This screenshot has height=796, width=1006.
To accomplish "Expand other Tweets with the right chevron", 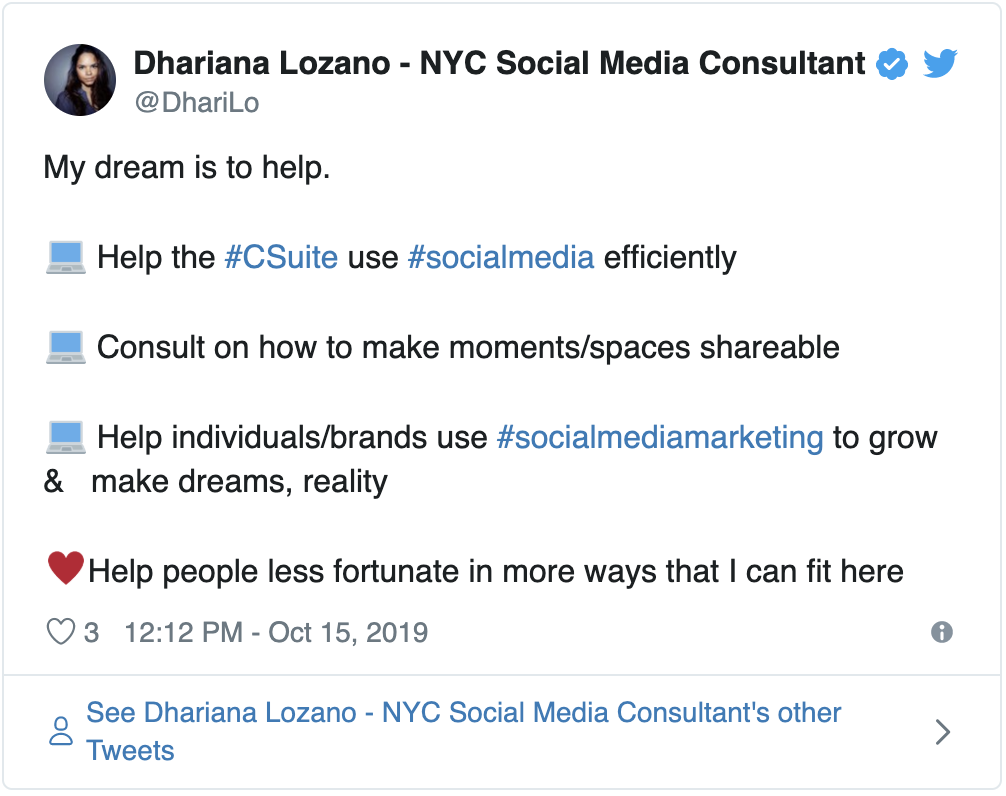I will coord(941,732).
